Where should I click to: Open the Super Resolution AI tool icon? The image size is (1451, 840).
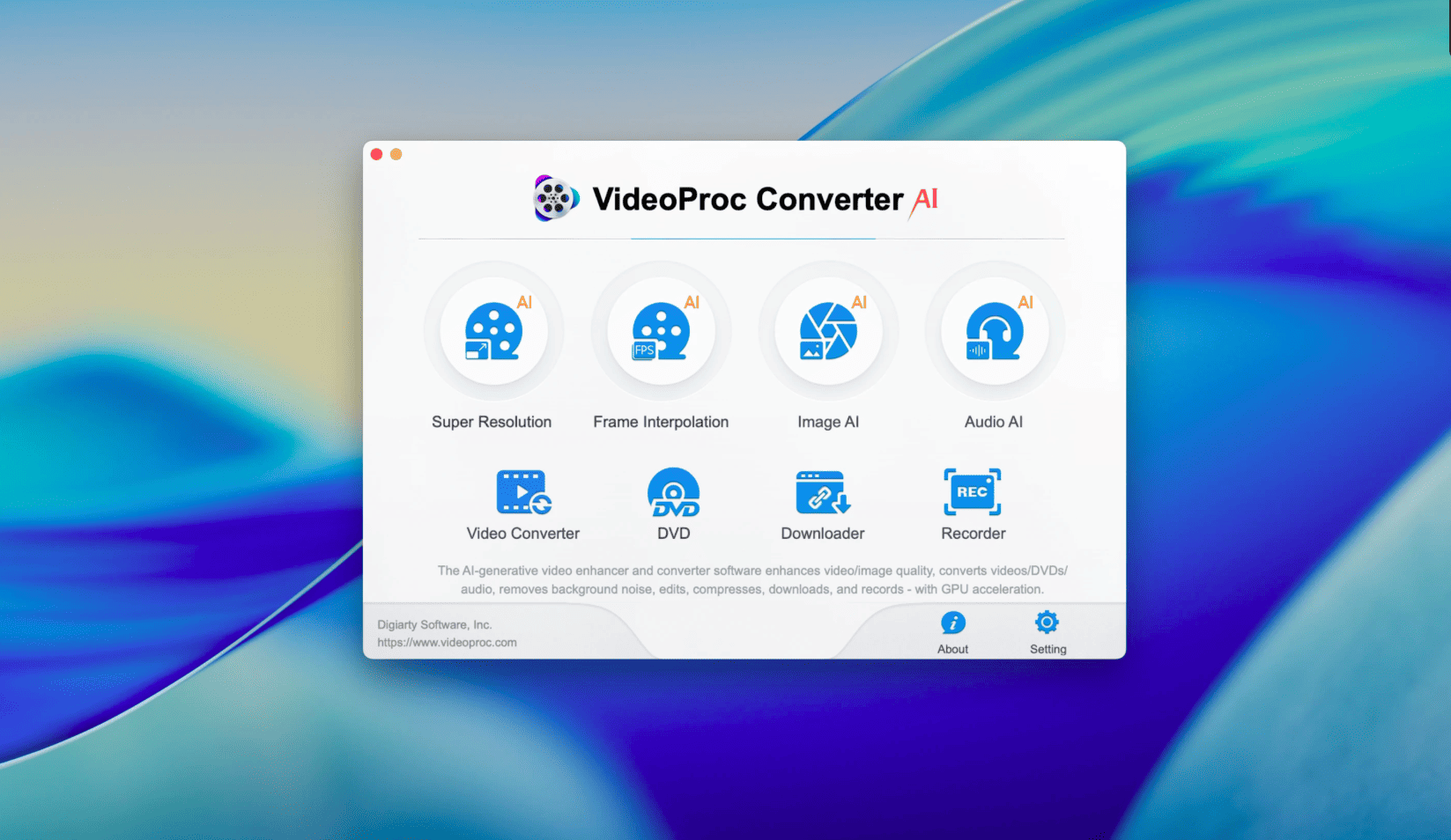[493, 331]
